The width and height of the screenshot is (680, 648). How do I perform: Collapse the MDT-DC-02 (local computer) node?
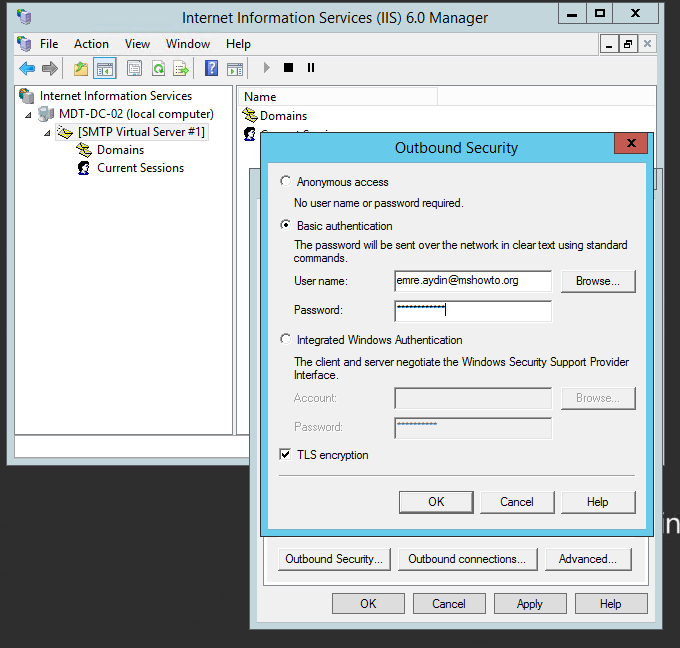pyautogui.click(x=28, y=115)
